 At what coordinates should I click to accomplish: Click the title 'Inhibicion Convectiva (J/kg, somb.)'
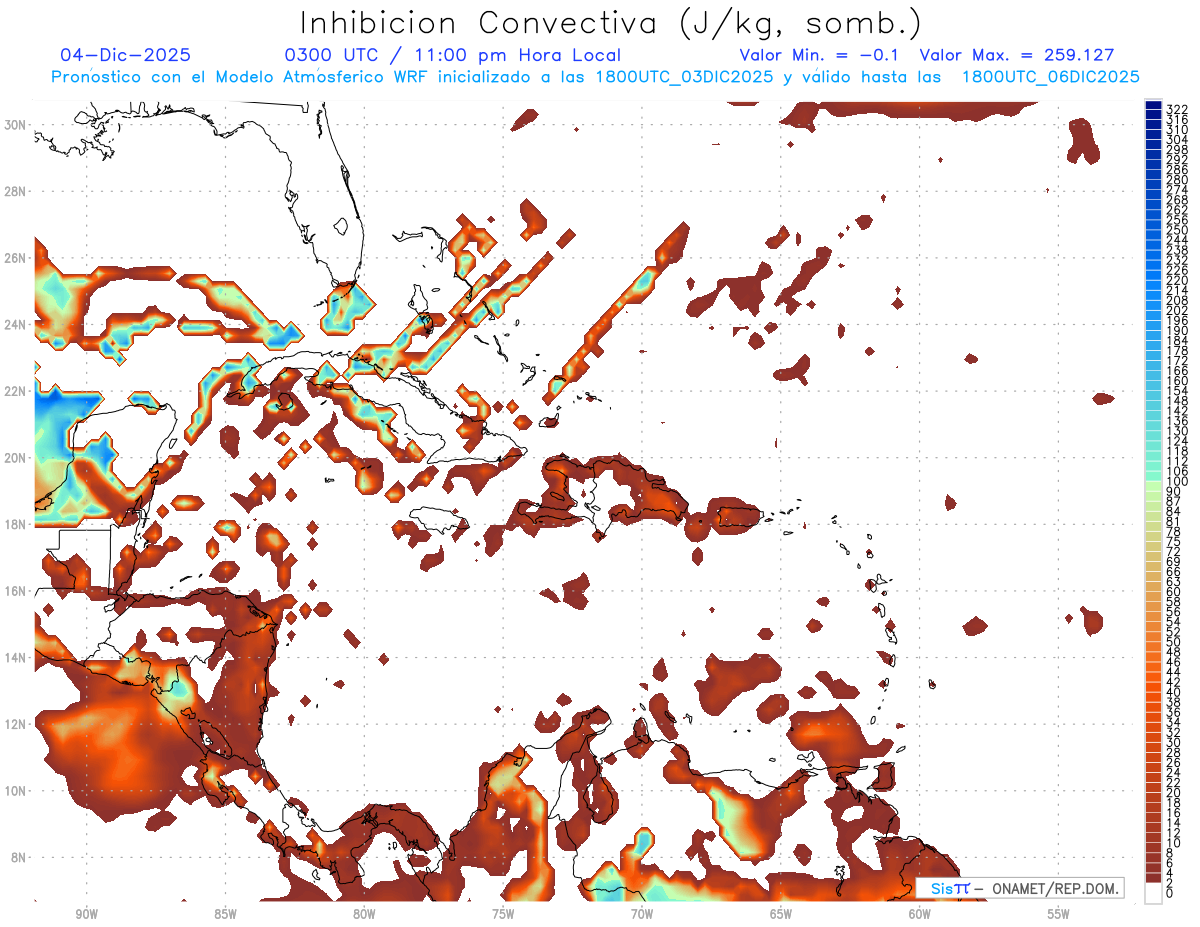coord(611,24)
